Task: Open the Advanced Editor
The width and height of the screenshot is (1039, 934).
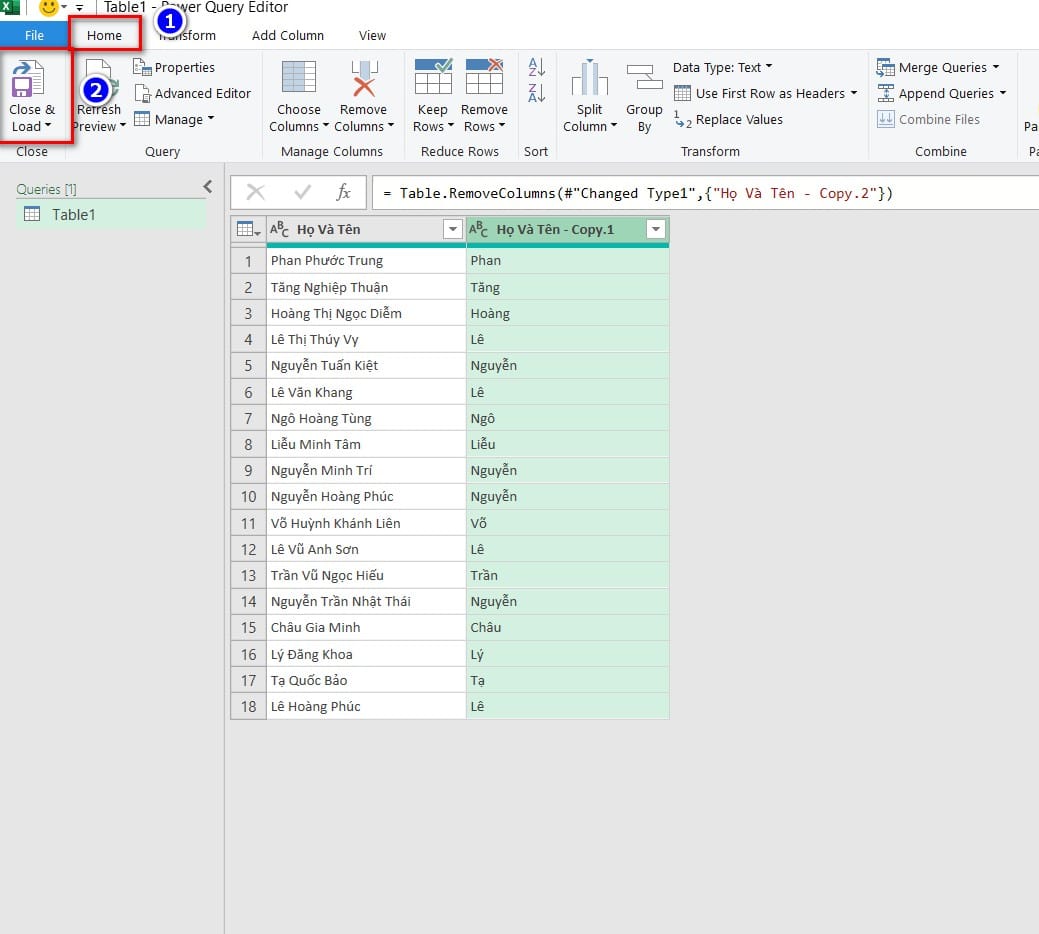Action: (x=193, y=93)
